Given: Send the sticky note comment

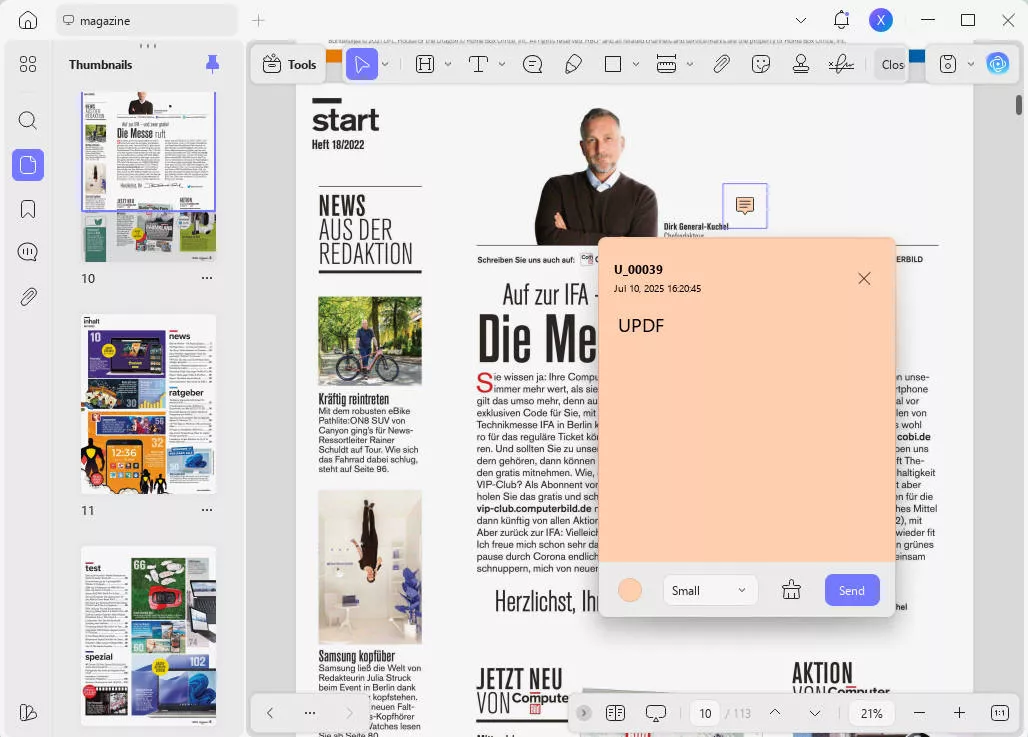Looking at the screenshot, I should [851, 590].
